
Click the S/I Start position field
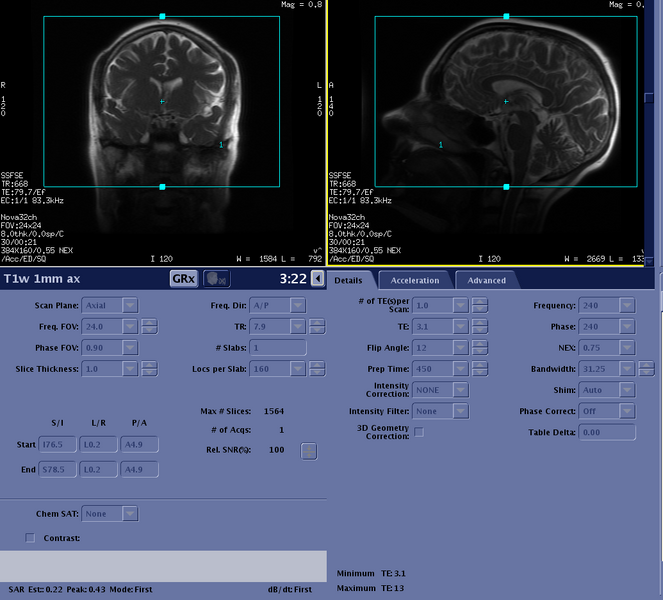point(58,444)
